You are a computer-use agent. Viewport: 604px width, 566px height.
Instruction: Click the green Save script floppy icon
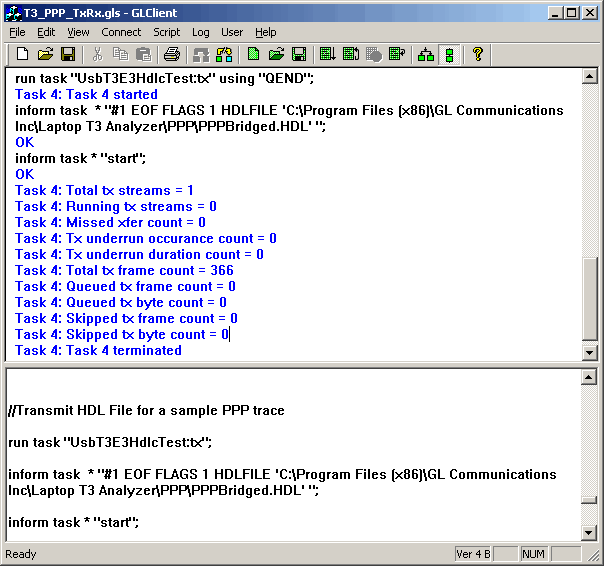tap(299, 54)
